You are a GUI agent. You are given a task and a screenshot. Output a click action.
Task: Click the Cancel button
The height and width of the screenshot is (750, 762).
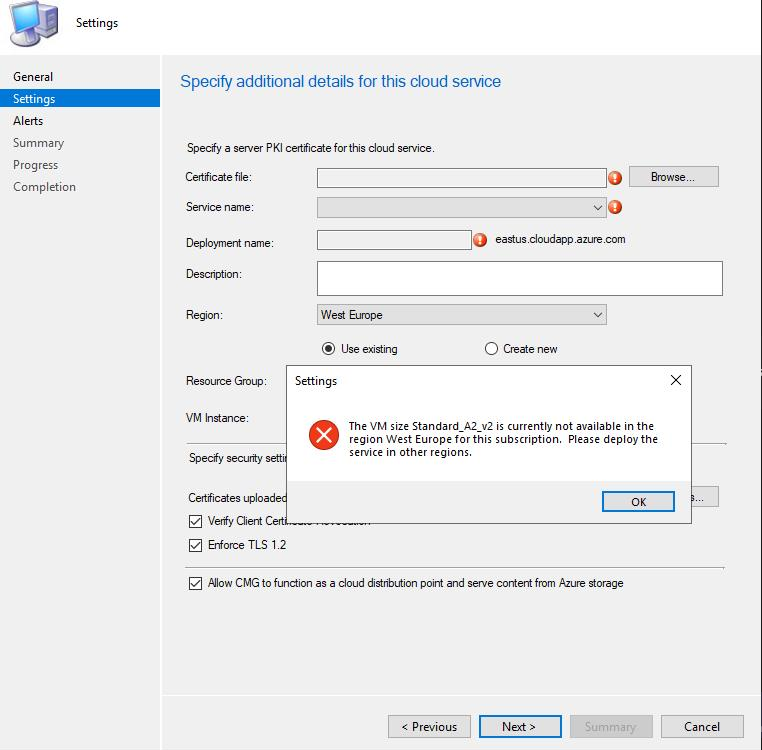tap(702, 727)
